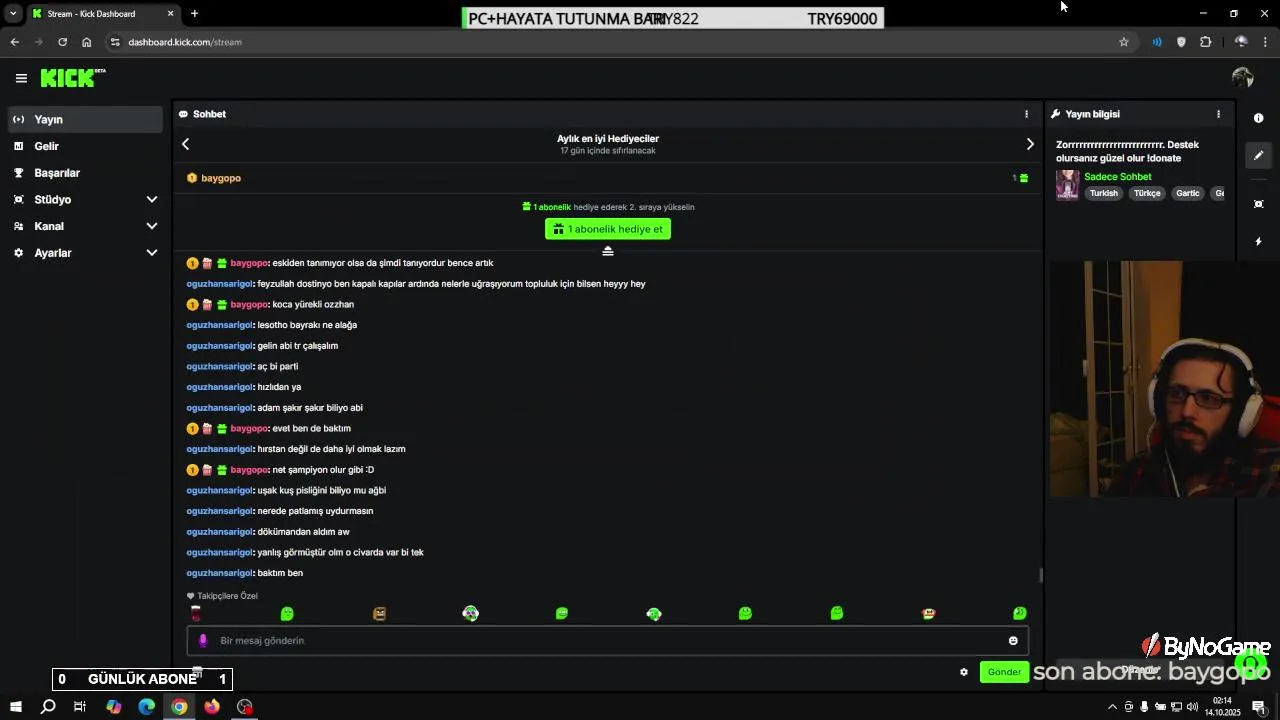Click the Gartic tag chip
Screen dimensions: 1280x720
pyautogui.click(x=1187, y=193)
